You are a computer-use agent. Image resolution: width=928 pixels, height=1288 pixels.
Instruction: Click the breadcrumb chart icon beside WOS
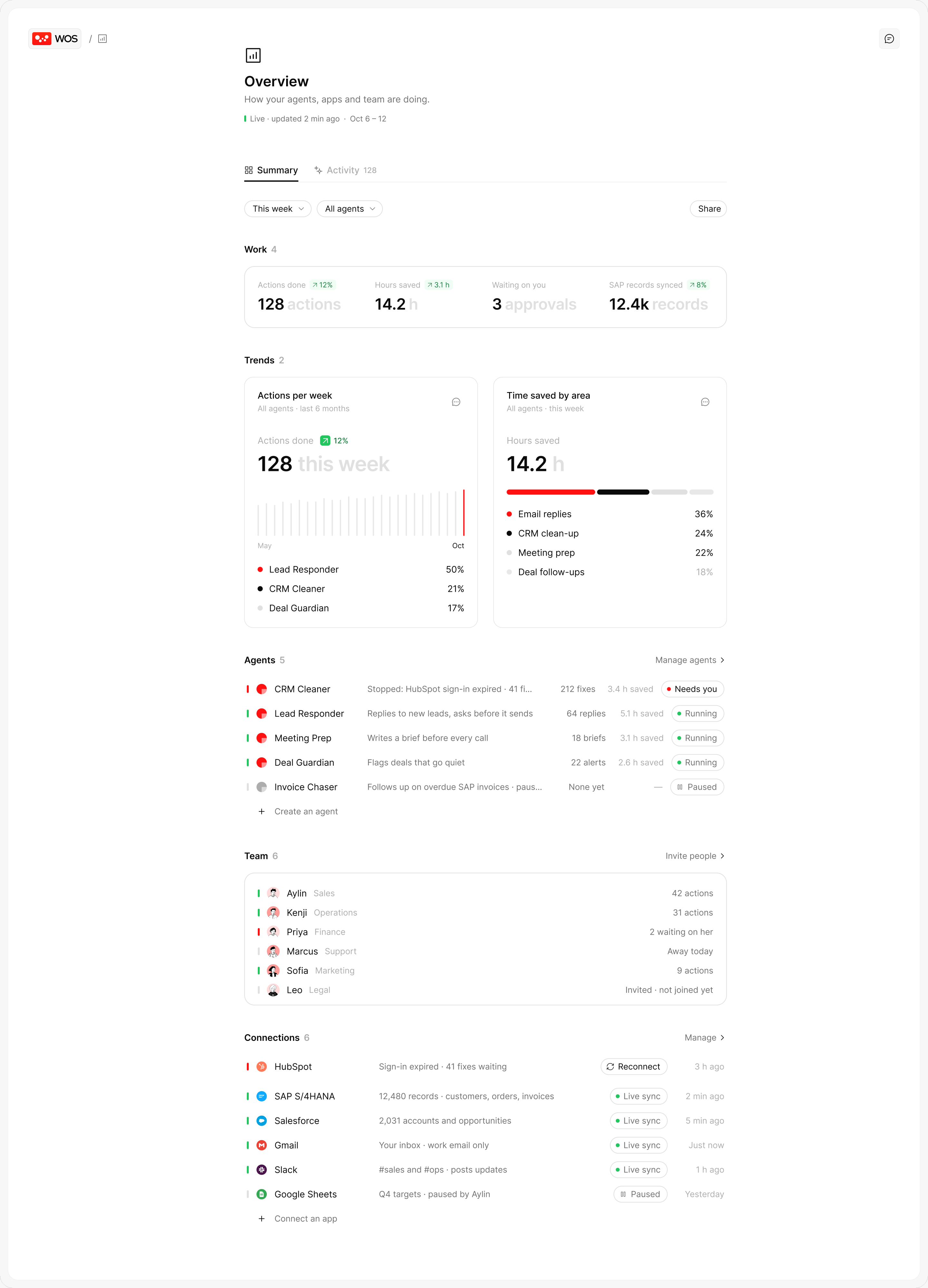point(102,39)
